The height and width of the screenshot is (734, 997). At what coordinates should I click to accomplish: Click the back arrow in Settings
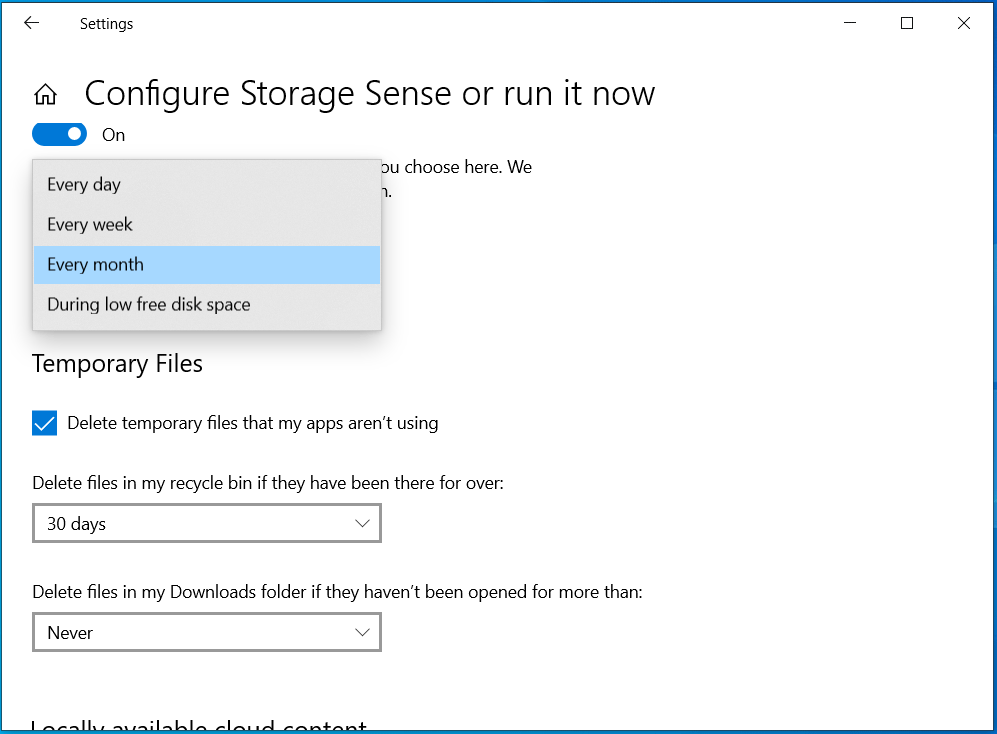tap(31, 22)
